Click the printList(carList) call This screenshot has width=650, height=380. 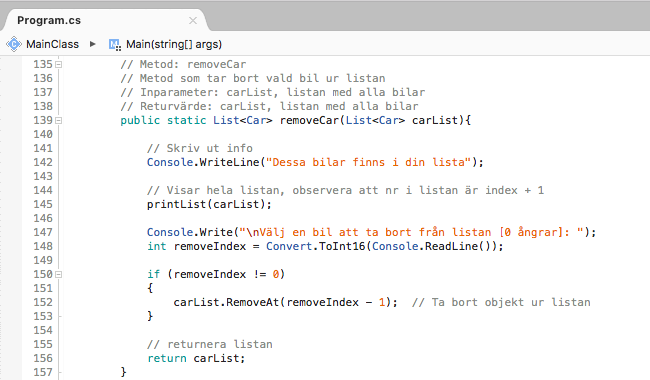tap(209, 204)
